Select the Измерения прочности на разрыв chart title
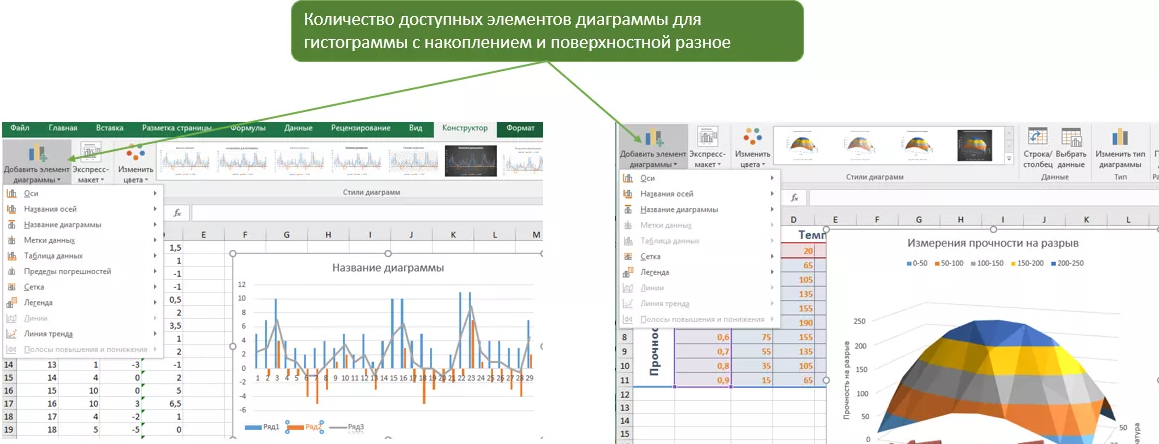The image size is (1159, 444). pos(993,242)
